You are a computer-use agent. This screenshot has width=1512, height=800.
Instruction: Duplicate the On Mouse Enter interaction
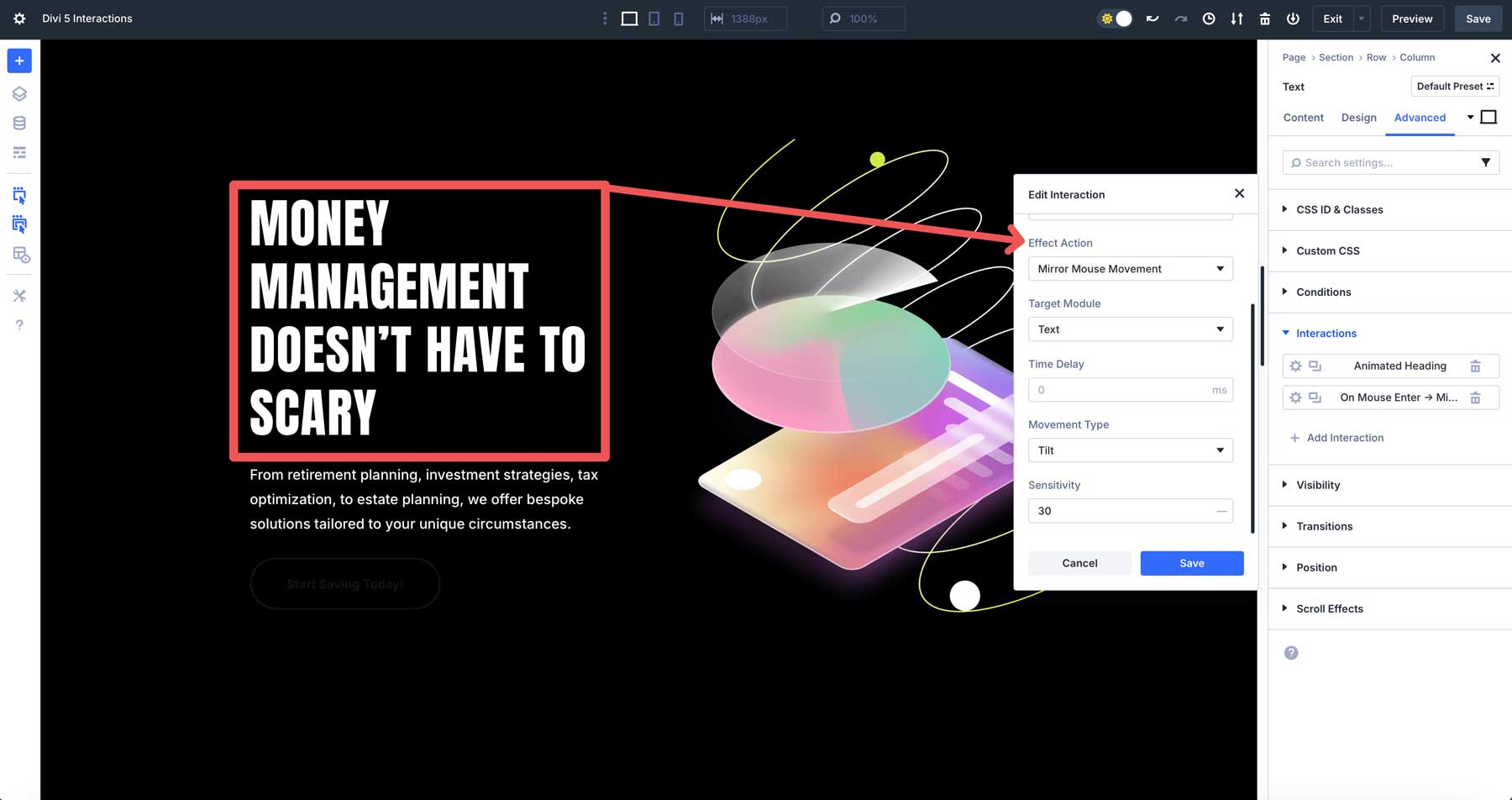(1315, 397)
